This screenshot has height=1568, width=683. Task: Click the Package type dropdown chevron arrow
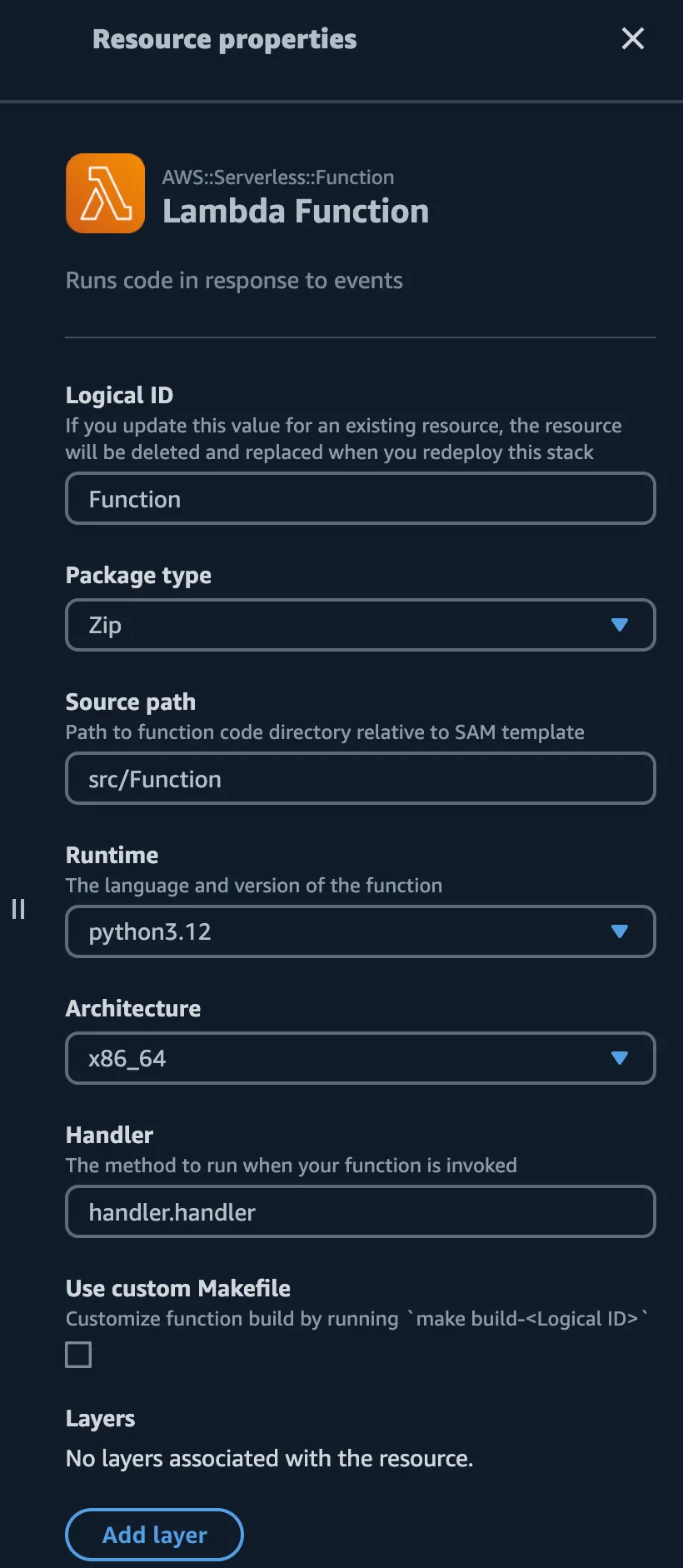620,625
